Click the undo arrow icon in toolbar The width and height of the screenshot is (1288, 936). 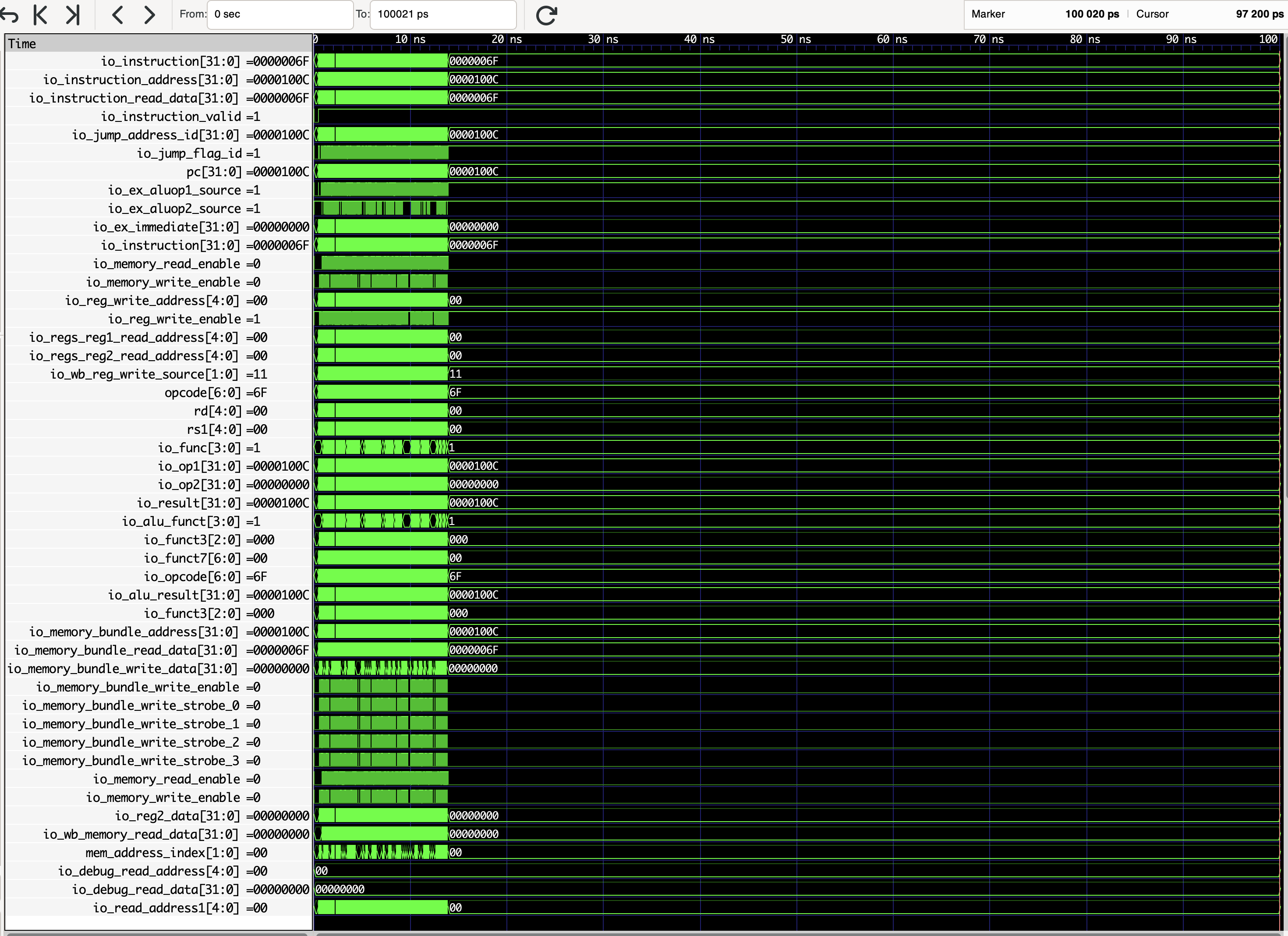point(9,15)
